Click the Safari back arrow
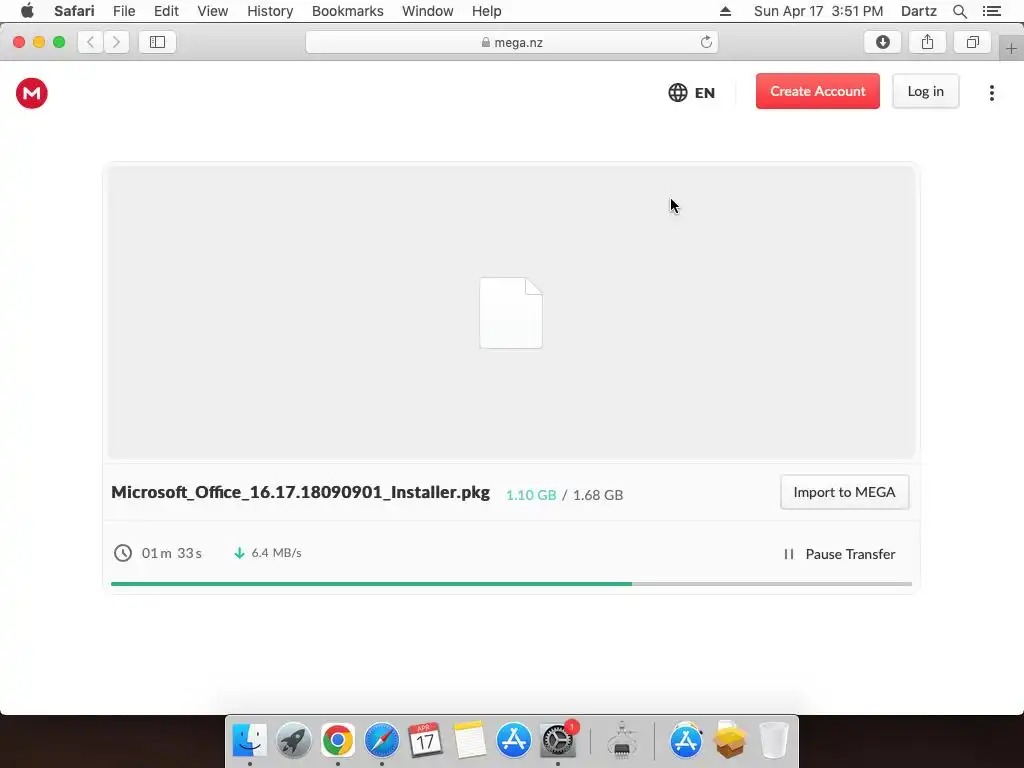 pyautogui.click(x=91, y=42)
